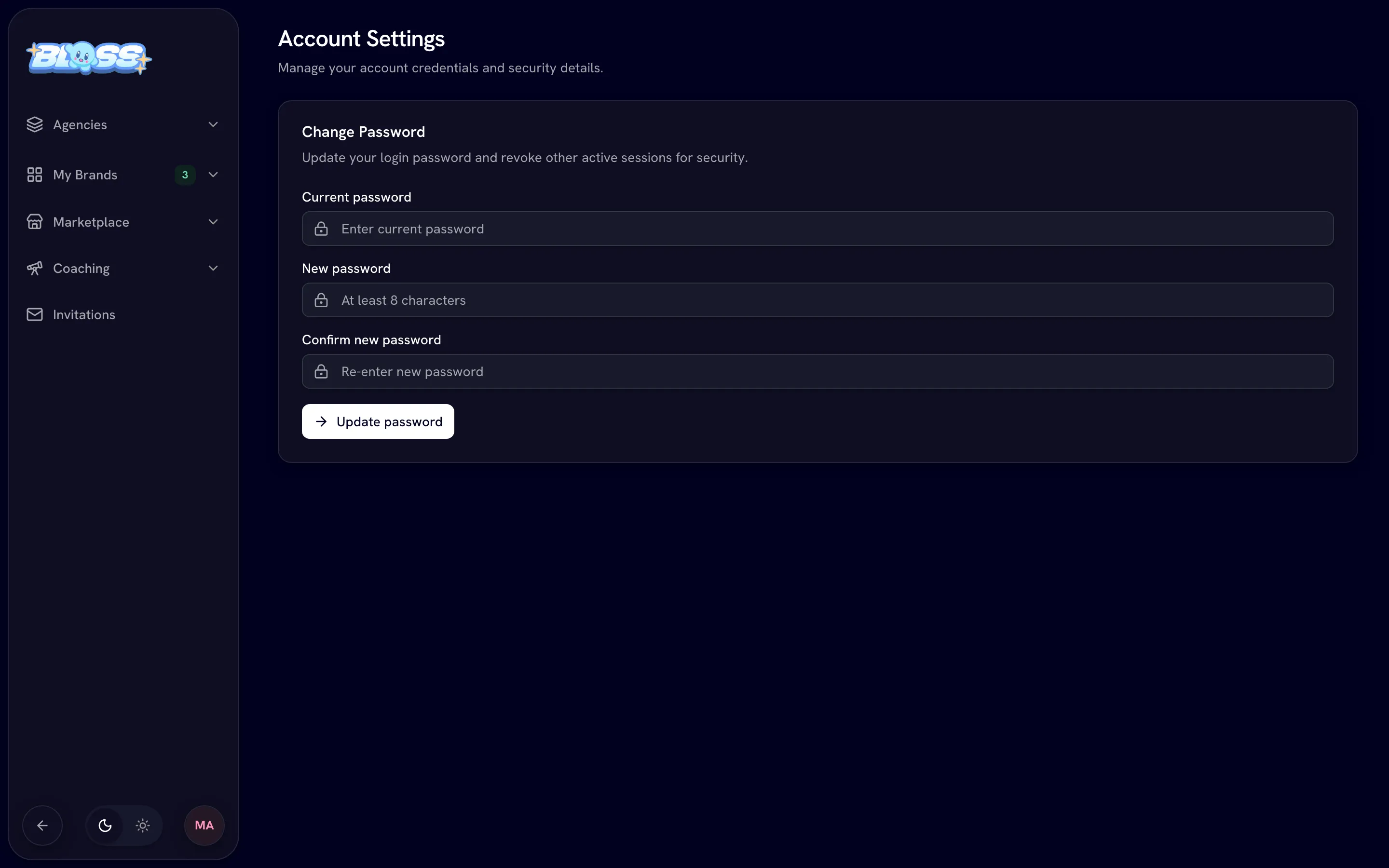Click the Change Password heading
The width and height of the screenshot is (1389, 868).
[363, 132]
